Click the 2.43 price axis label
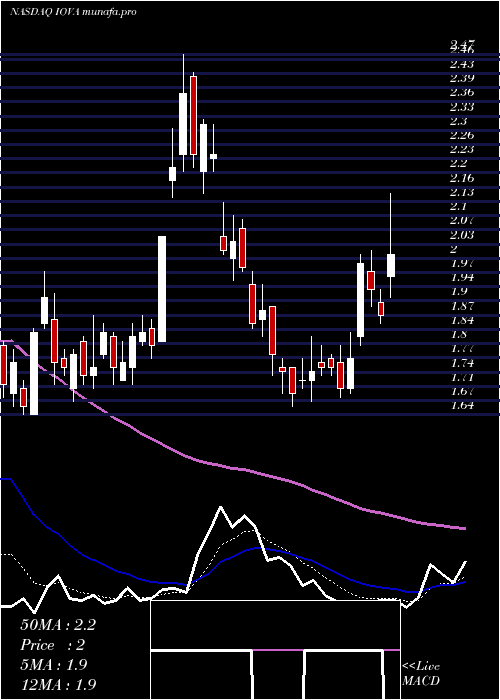This screenshot has width=500, height=700. pyautogui.click(x=462, y=64)
